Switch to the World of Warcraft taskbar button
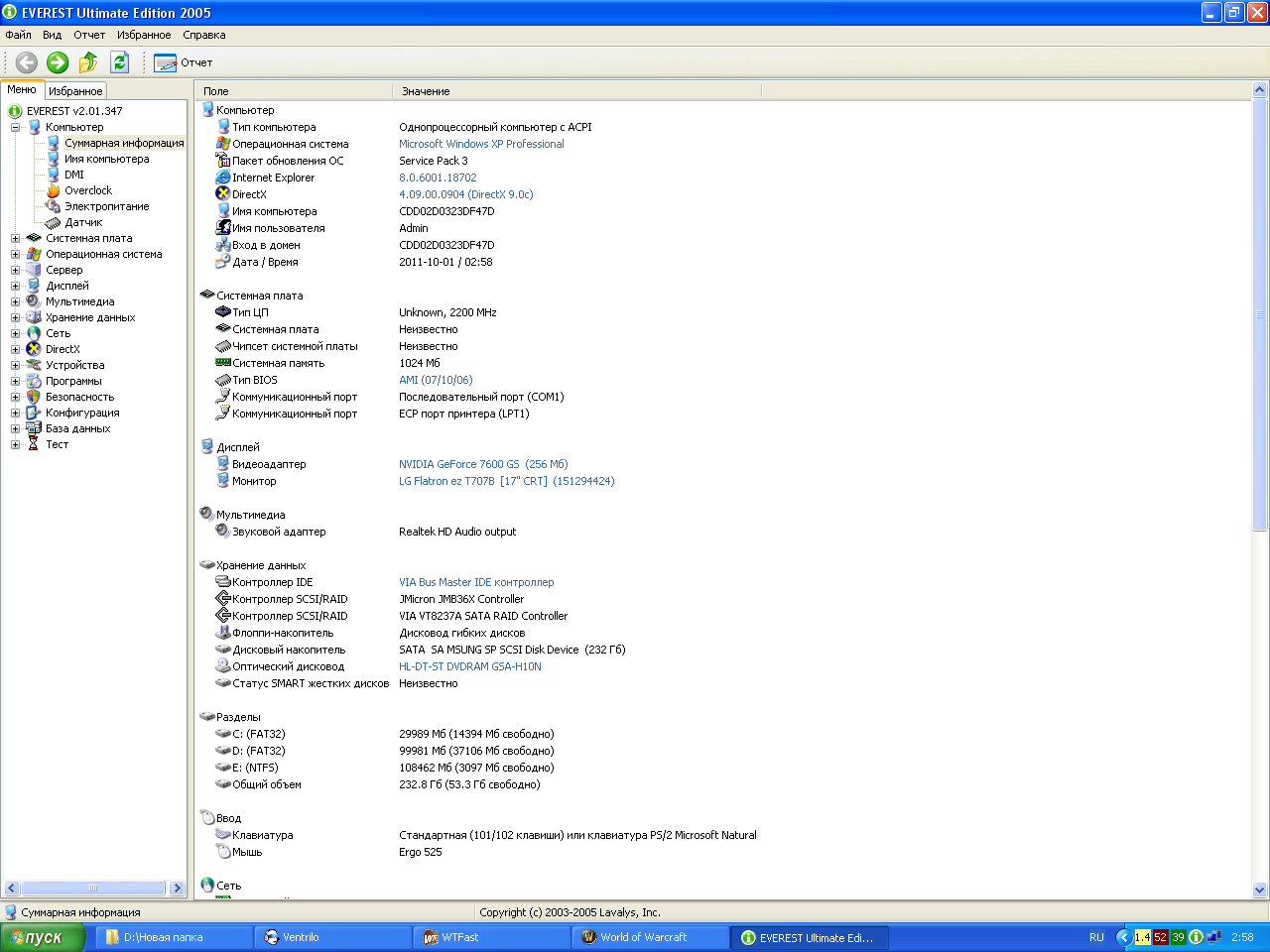 (x=650, y=937)
